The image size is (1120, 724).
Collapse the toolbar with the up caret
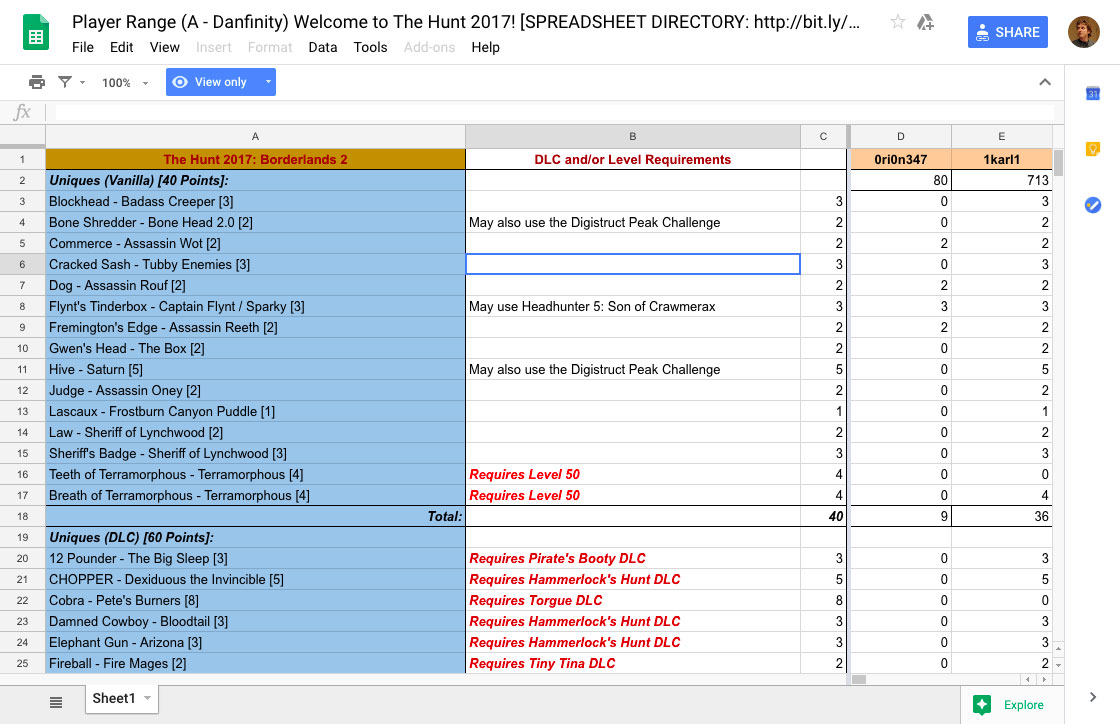click(x=1045, y=82)
